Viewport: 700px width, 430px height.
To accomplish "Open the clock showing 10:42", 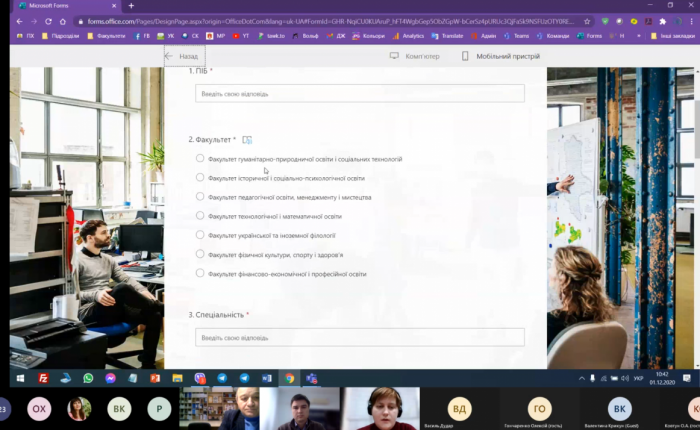I will pos(662,378).
